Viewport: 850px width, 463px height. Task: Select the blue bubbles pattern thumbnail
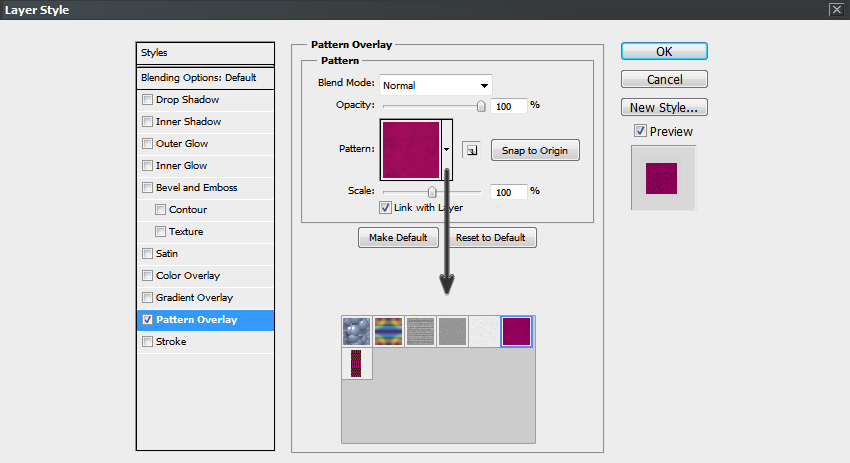[x=356, y=331]
